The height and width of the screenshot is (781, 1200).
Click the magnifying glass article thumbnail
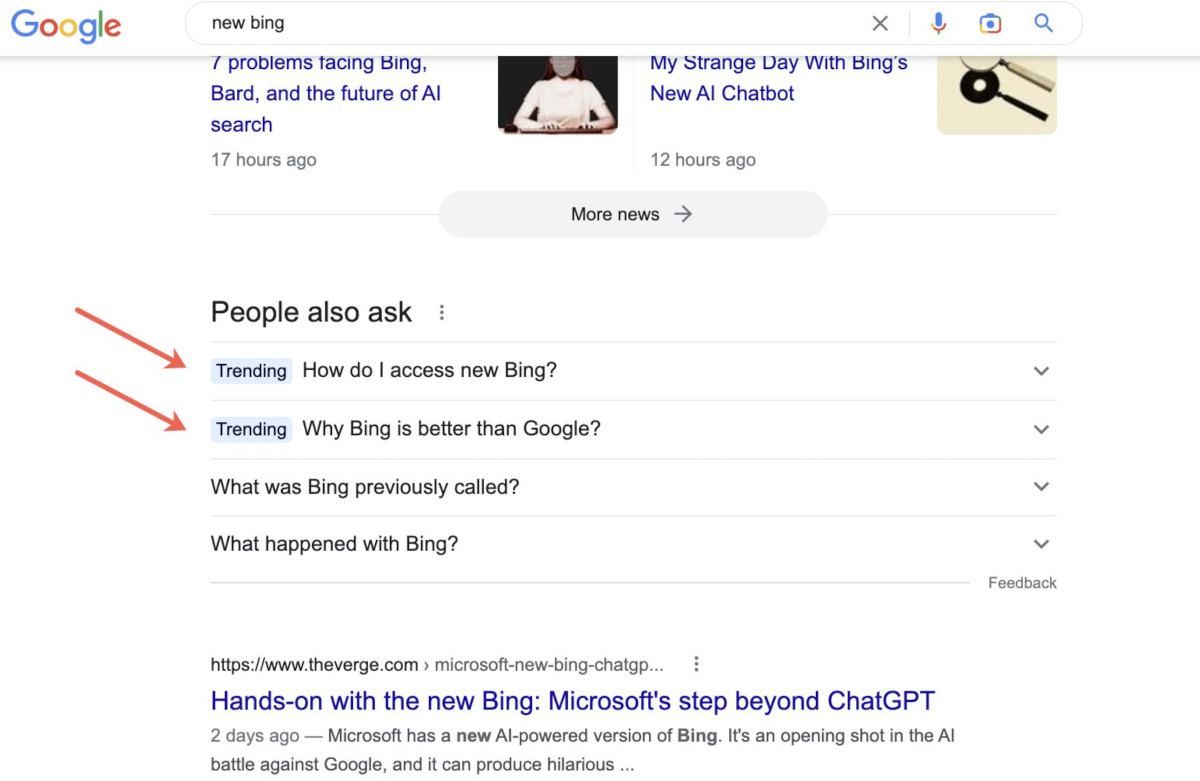click(996, 92)
